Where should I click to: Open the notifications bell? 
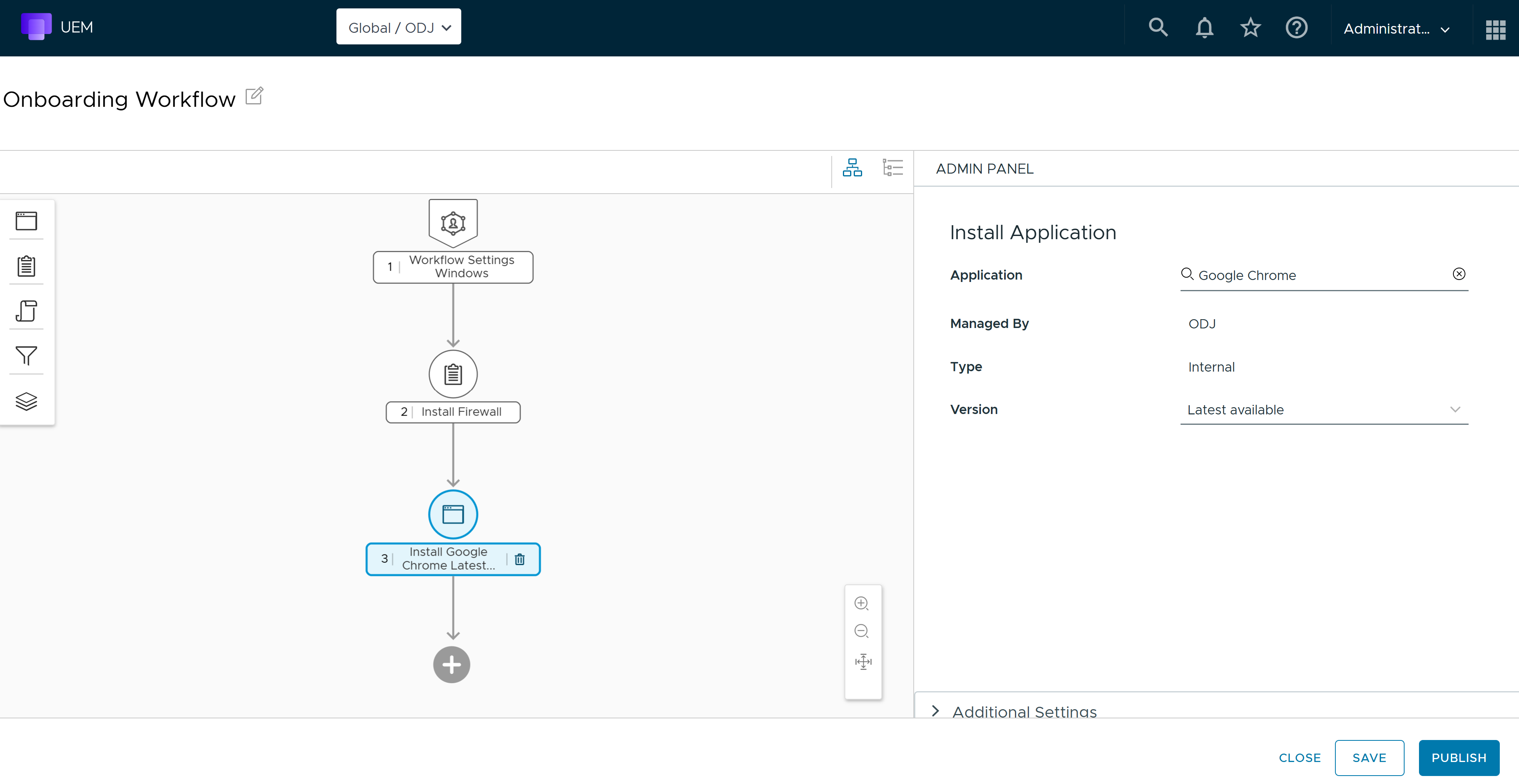(1204, 28)
